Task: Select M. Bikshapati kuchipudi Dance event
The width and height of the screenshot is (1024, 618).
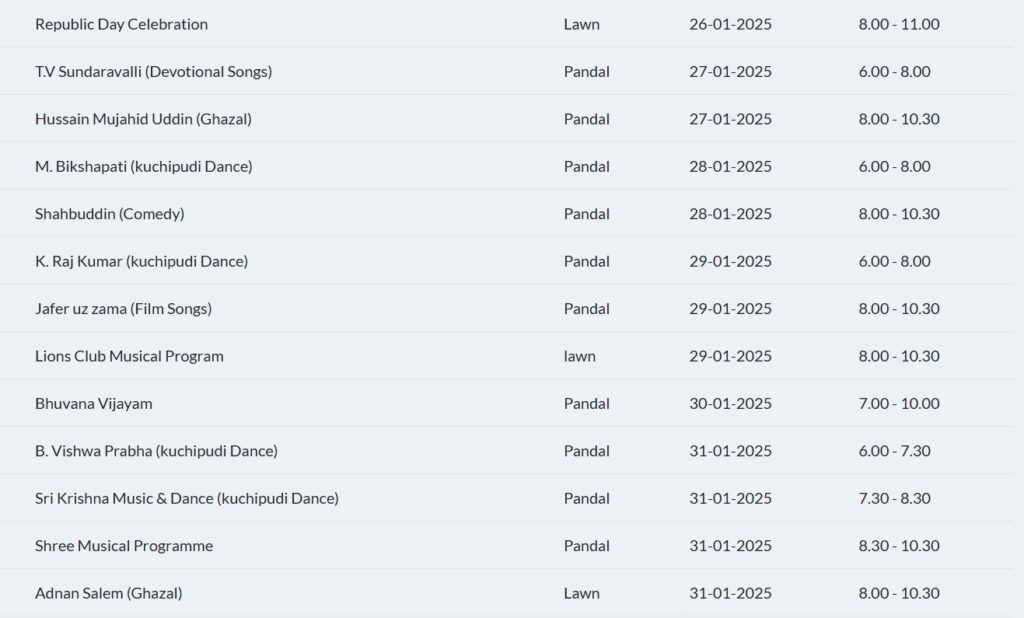Action: 143,166
